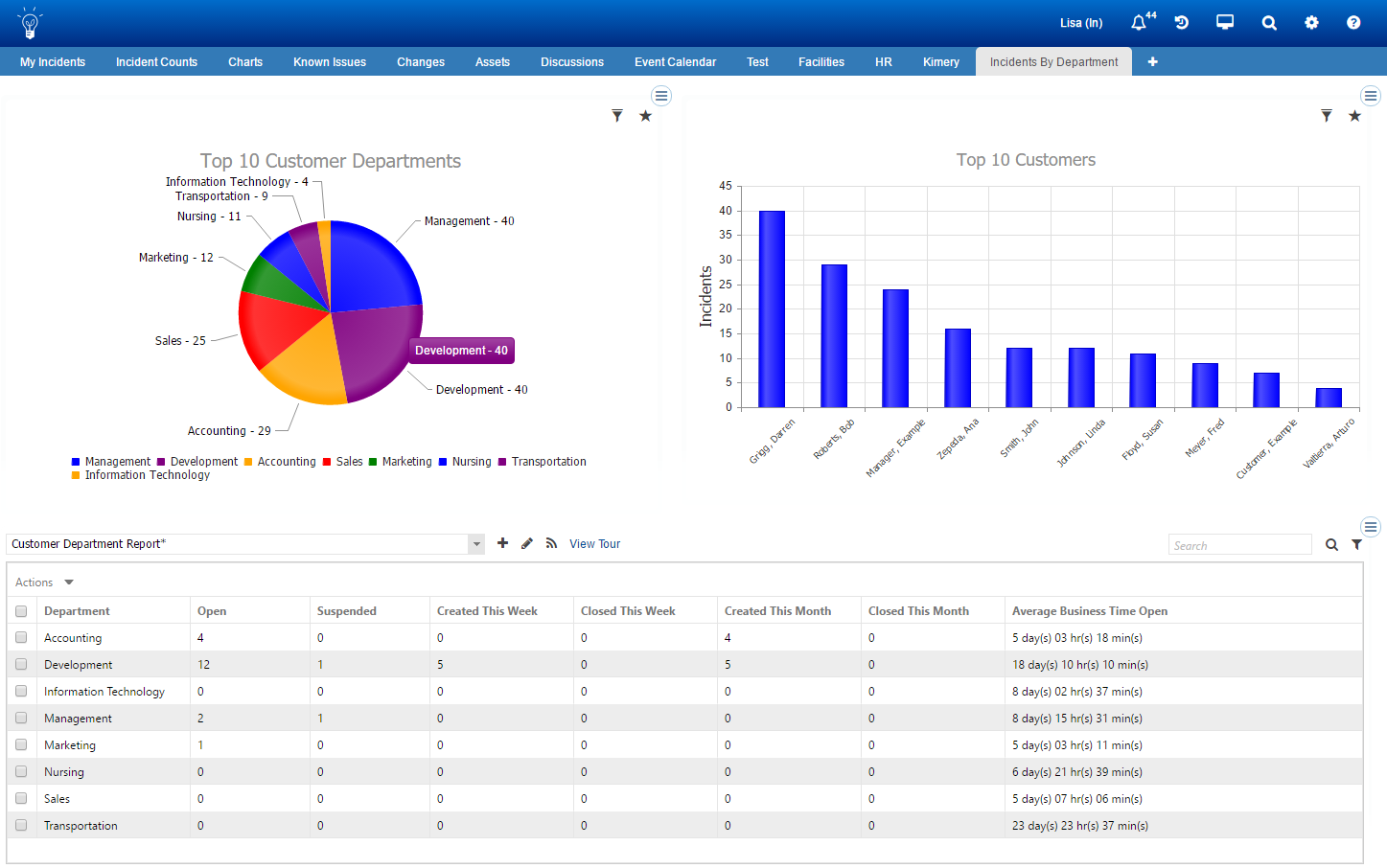Screen dimensions: 1387x868
Task: Open the Event Calendar tab
Action: (675, 61)
